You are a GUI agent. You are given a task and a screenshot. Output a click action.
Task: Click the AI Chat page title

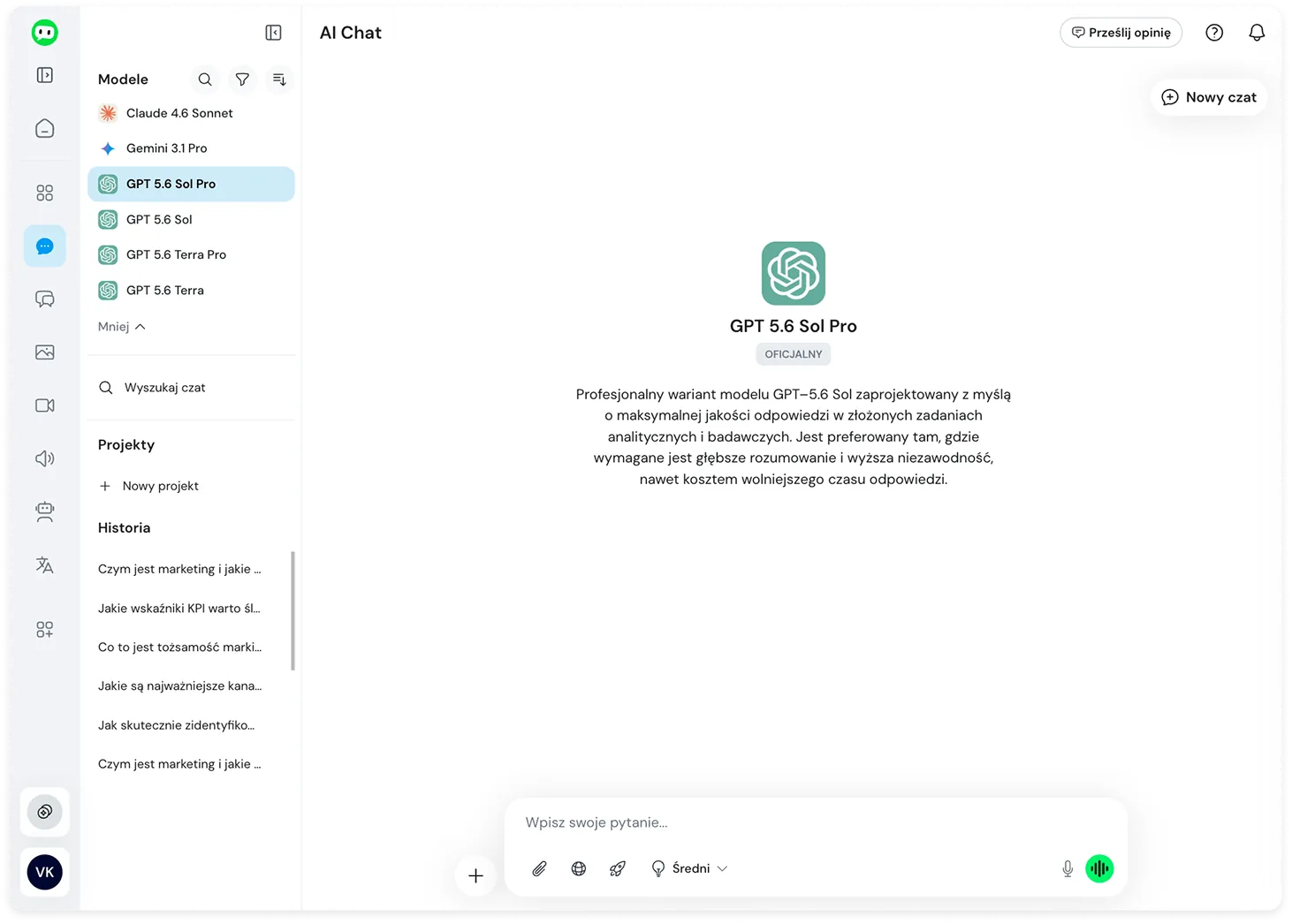pyautogui.click(x=351, y=33)
